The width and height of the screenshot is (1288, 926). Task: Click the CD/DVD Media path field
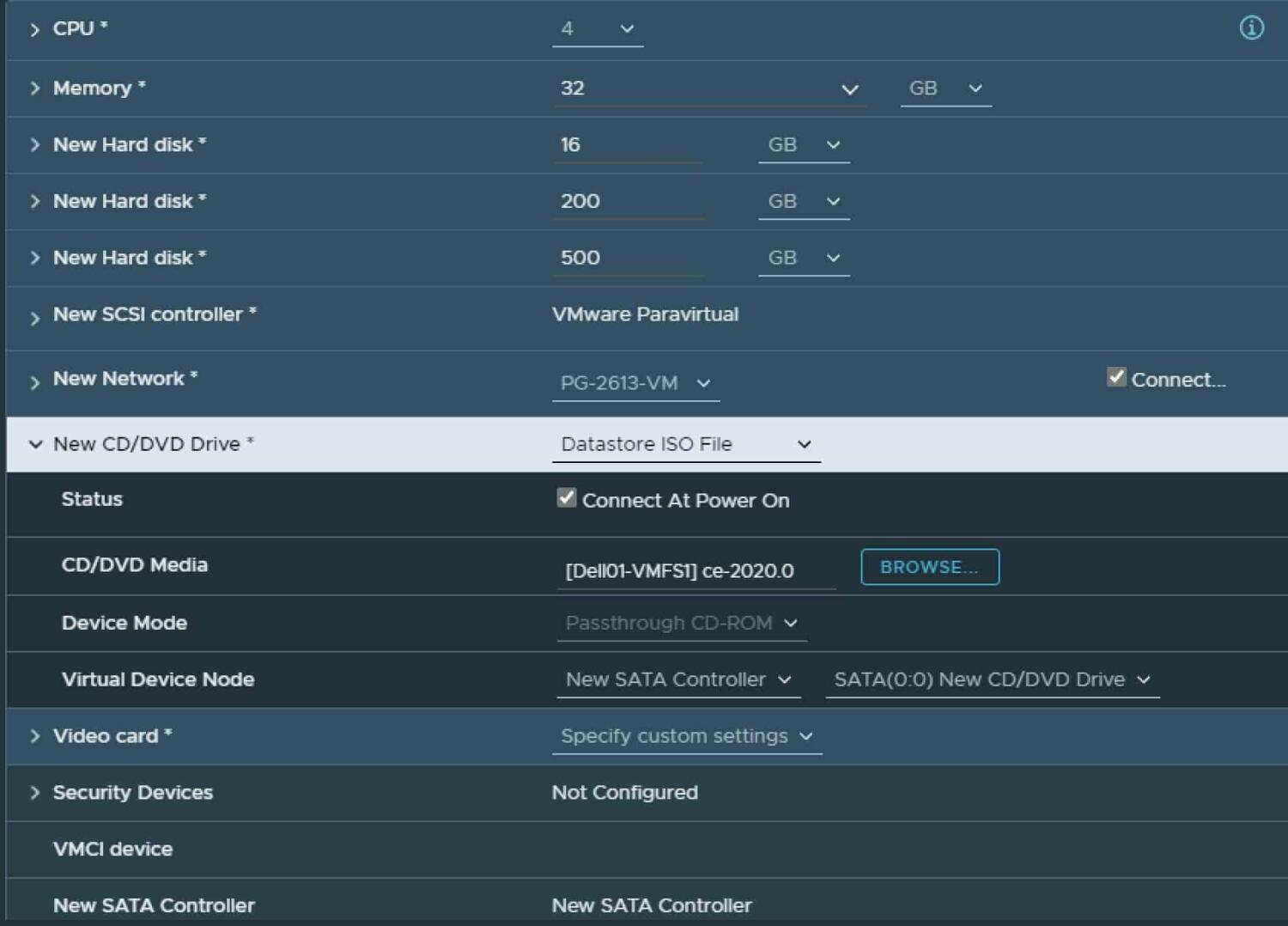696,570
